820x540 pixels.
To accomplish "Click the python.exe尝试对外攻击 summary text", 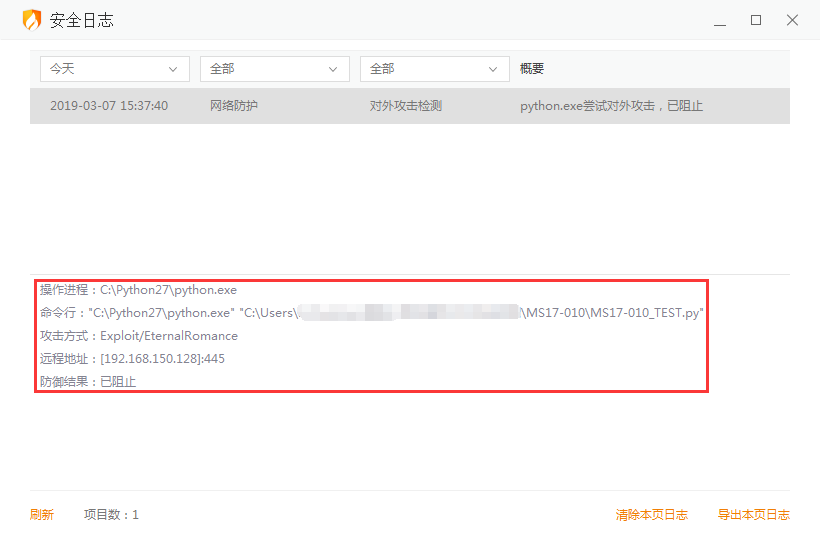I will [x=611, y=106].
